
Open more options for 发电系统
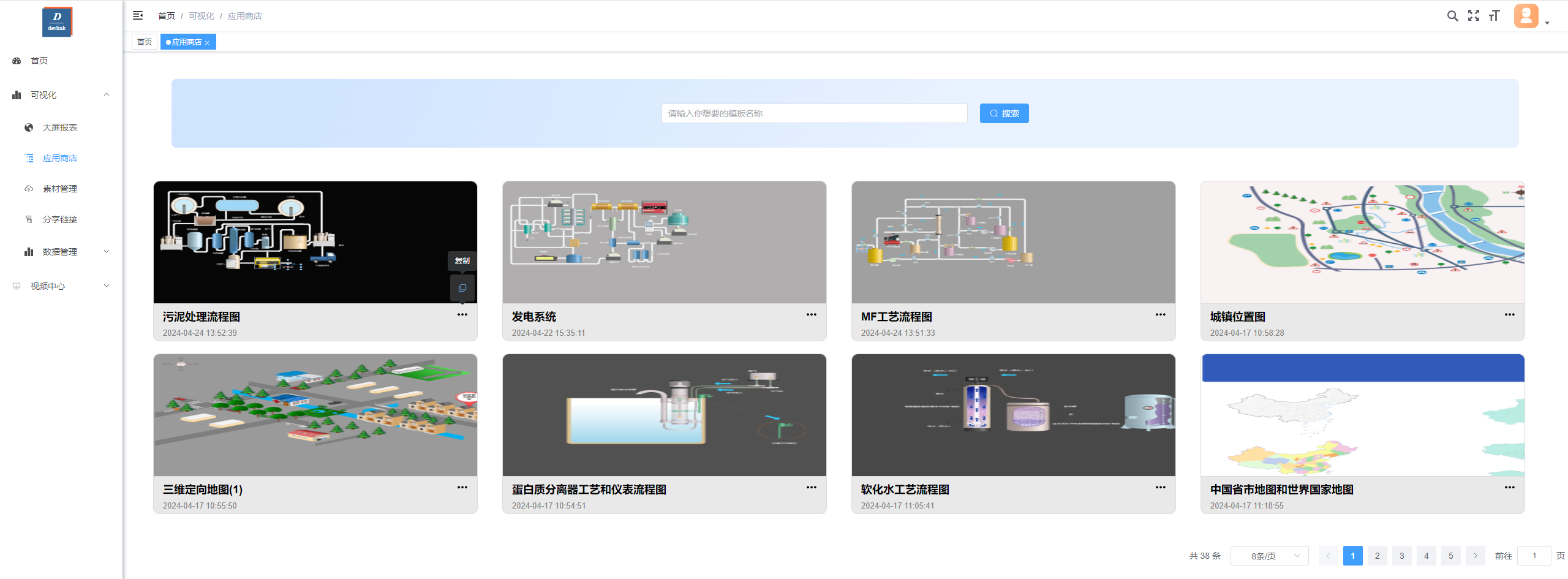tap(812, 314)
